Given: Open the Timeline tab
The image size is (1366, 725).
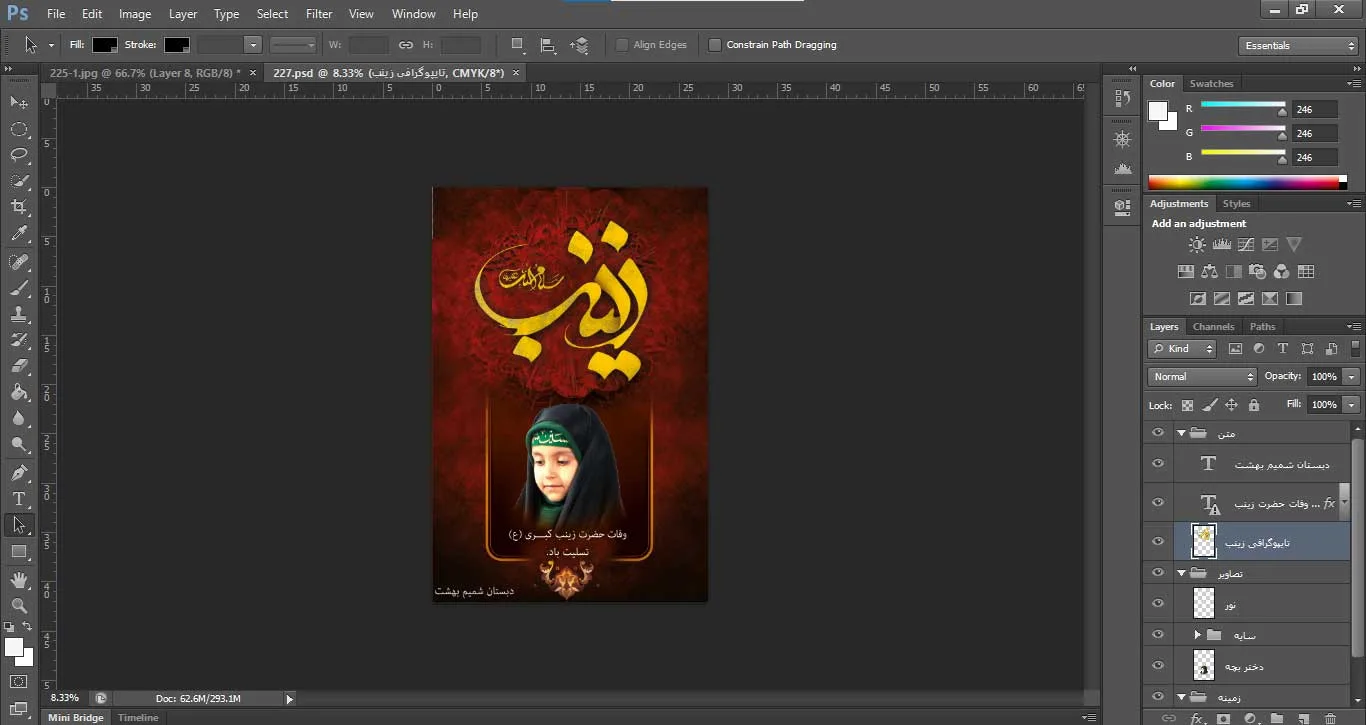Looking at the screenshot, I should click(138, 718).
